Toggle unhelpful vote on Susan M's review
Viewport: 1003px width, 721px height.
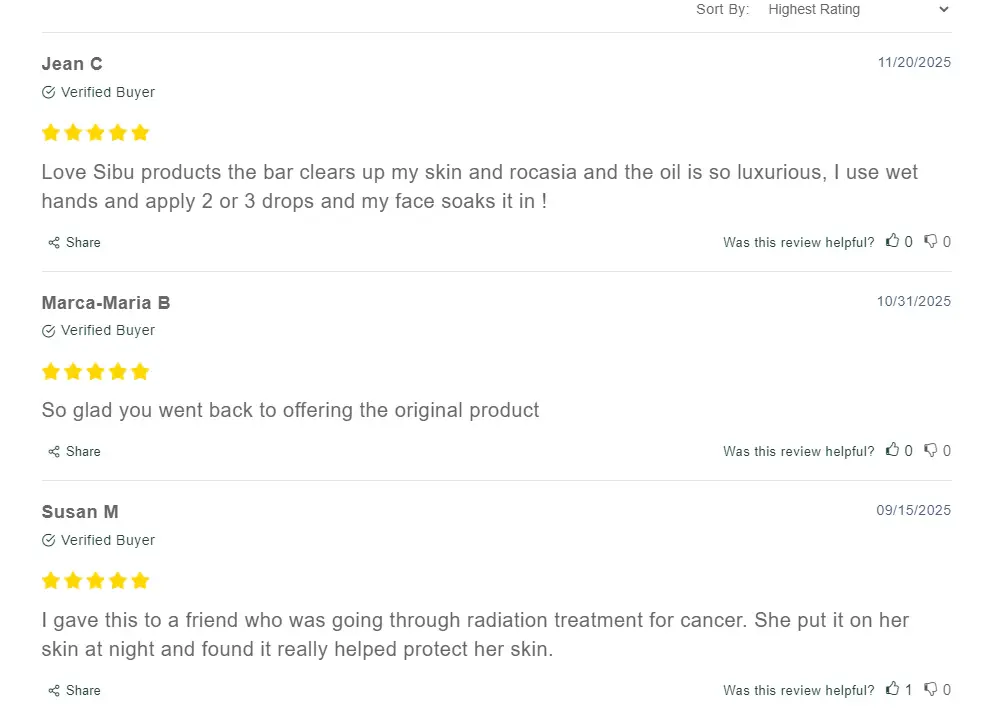click(x=931, y=689)
